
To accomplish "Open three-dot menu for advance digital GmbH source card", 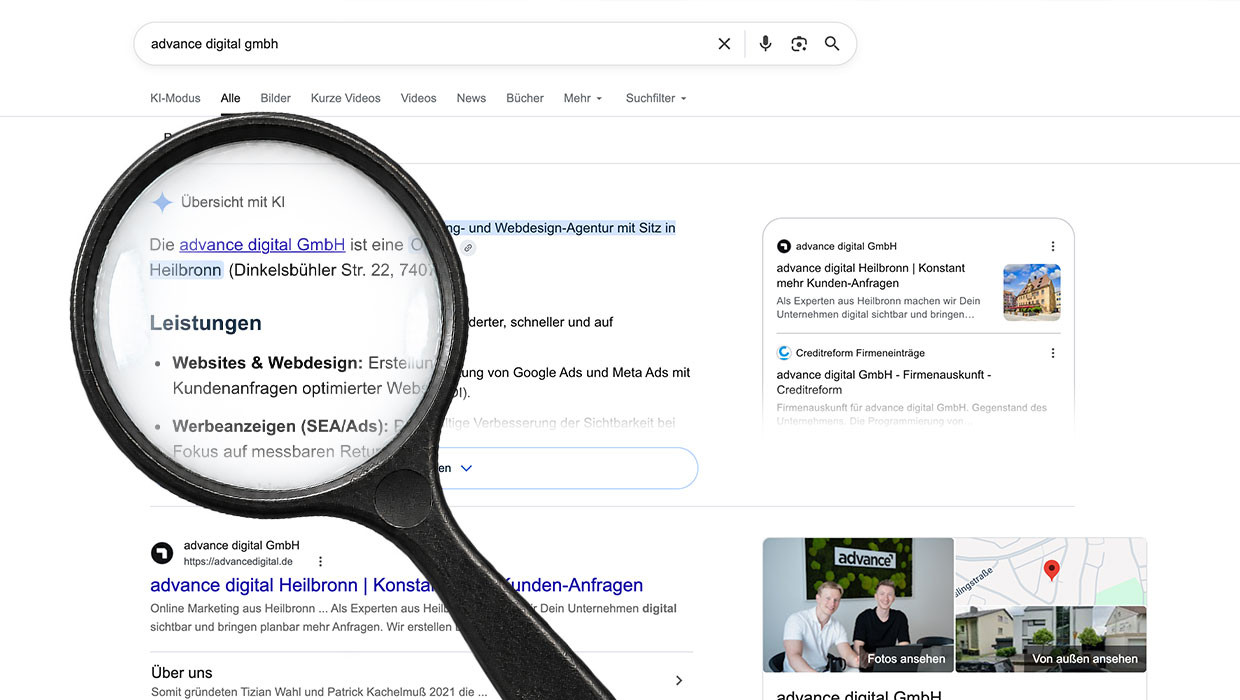I will 1053,246.
